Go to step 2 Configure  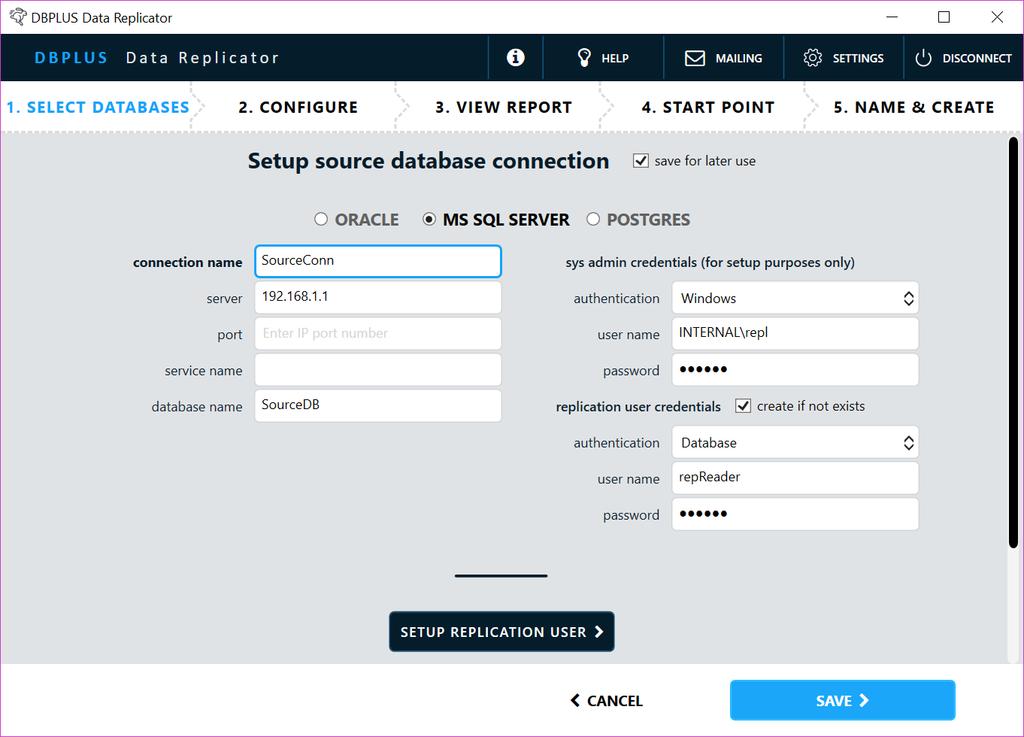pyautogui.click(x=298, y=107)
